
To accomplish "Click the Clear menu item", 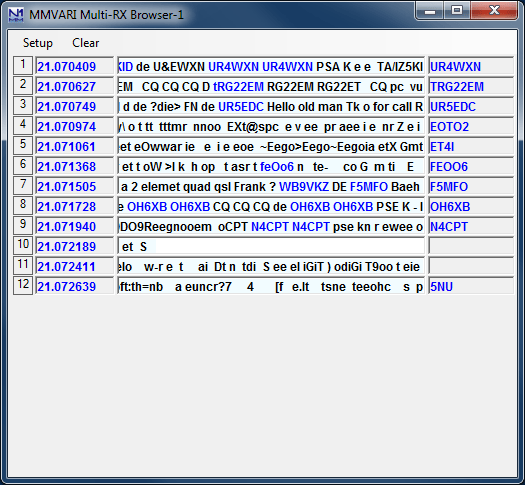I will coord(86,43).
